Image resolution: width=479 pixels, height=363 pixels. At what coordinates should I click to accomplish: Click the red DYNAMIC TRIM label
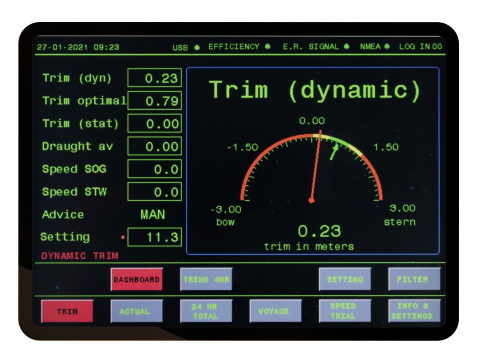tap(80, 256)
